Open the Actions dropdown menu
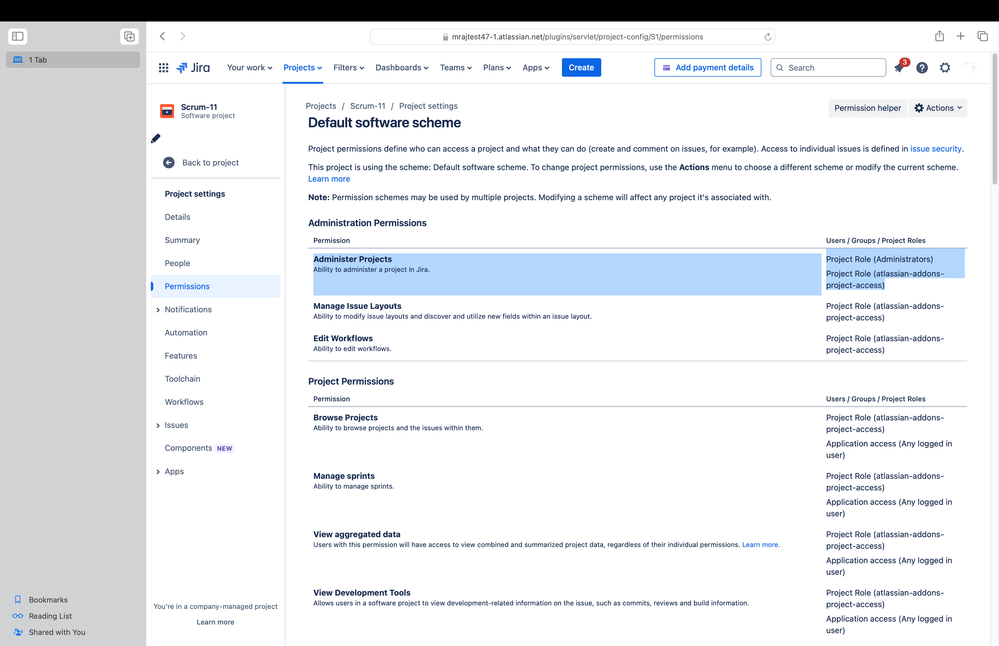 tap(938, 108)
